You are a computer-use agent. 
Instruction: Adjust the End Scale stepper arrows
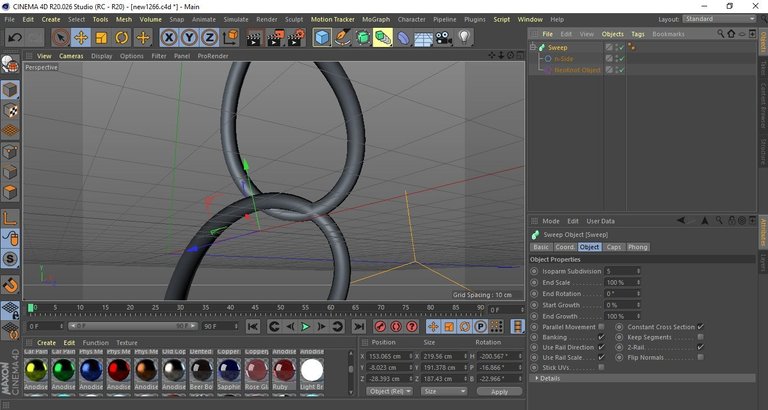click(638, 283)
